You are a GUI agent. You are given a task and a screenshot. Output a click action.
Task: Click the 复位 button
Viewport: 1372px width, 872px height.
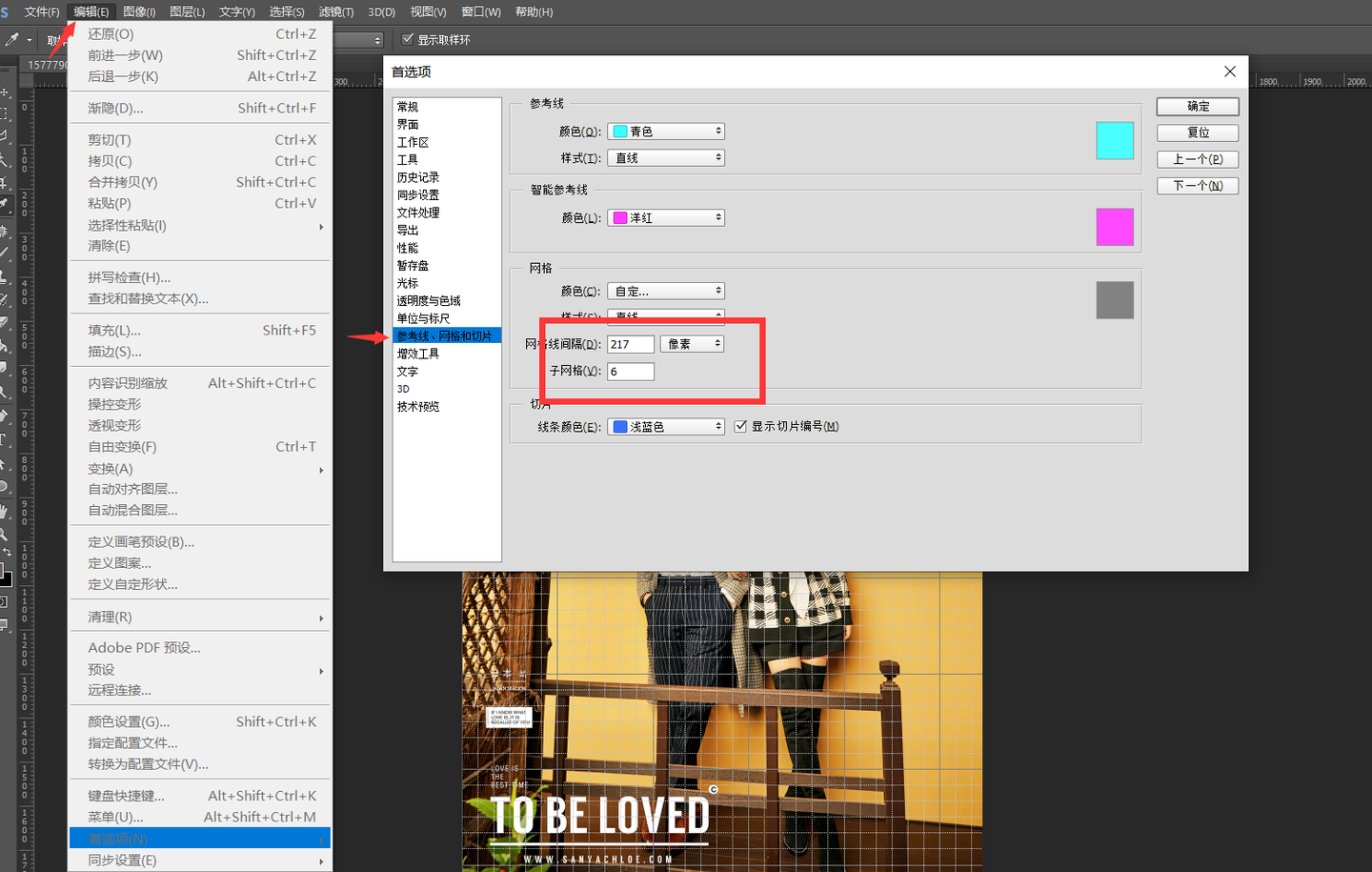pos(1198,132)
